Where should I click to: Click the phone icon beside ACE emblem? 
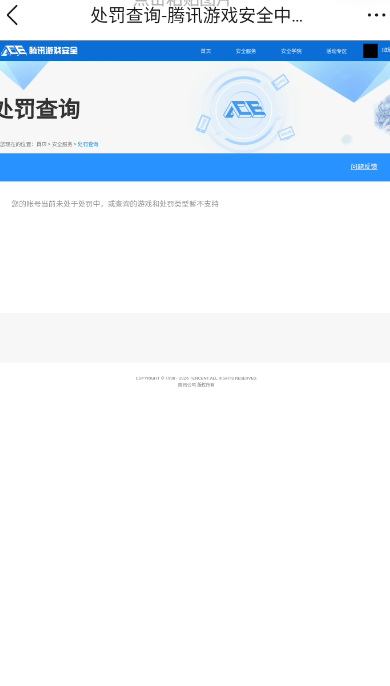(203, 123)
